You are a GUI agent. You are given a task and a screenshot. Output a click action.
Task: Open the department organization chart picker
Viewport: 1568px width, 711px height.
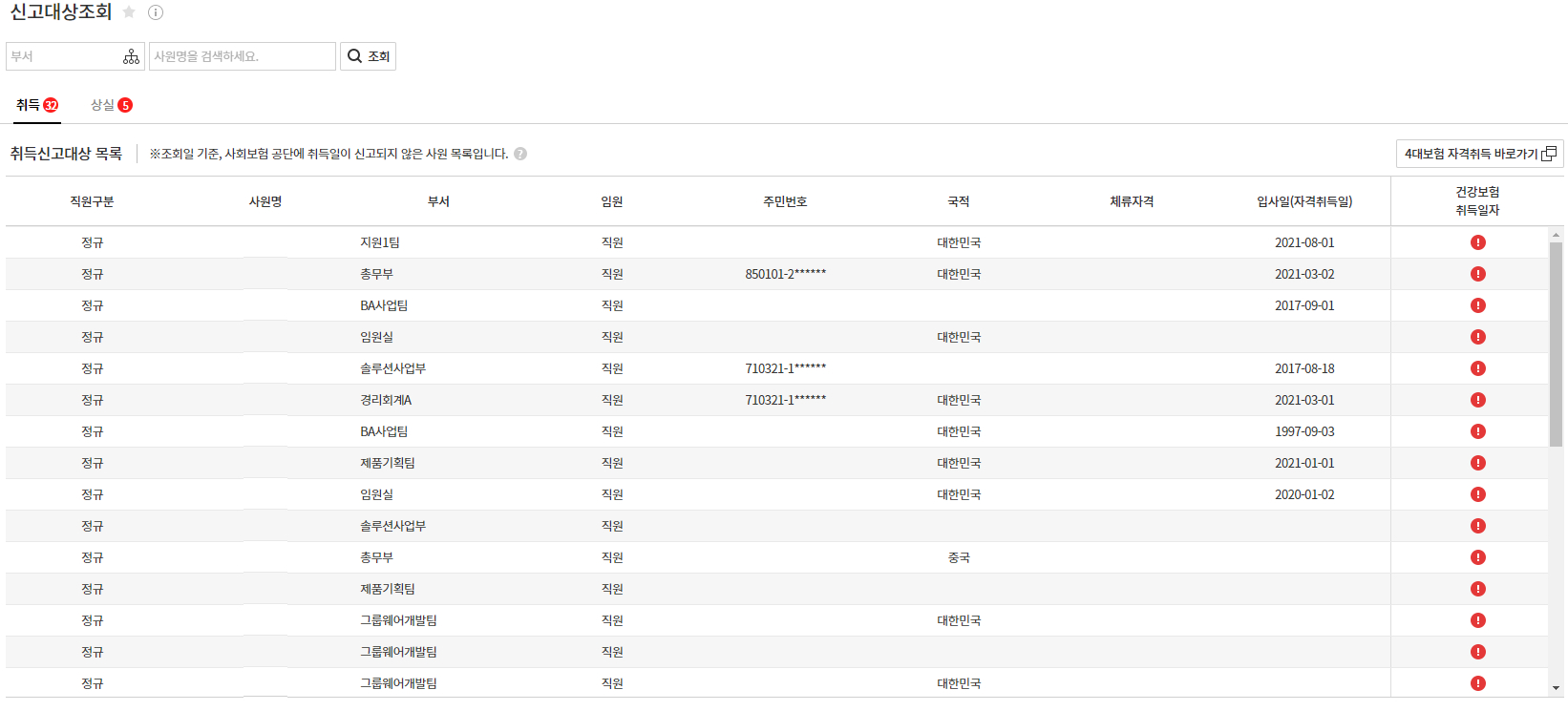click(131, 57)
